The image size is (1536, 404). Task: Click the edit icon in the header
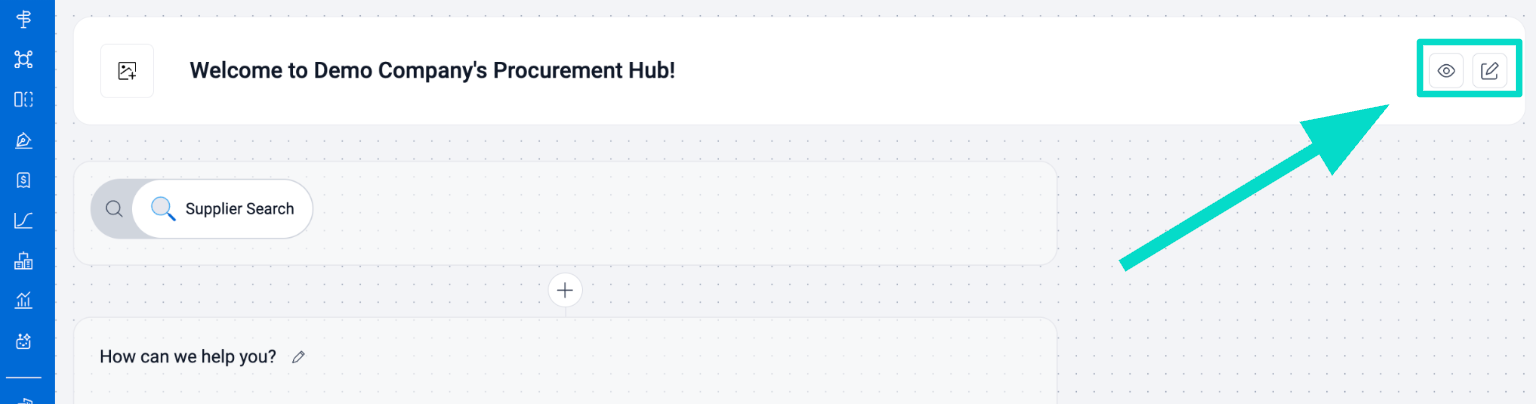(1489, 70)
